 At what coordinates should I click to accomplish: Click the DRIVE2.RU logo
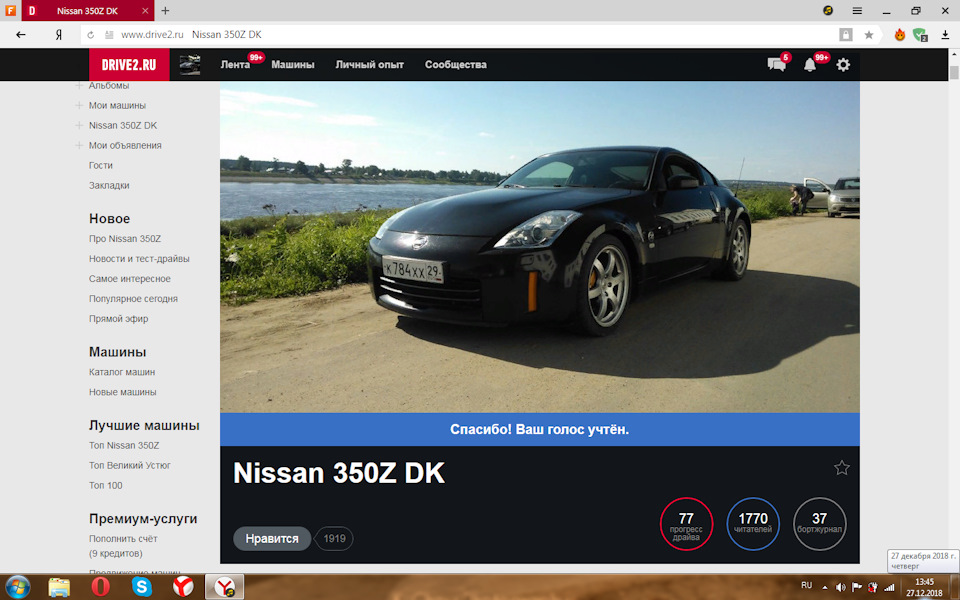click(129, 65)
